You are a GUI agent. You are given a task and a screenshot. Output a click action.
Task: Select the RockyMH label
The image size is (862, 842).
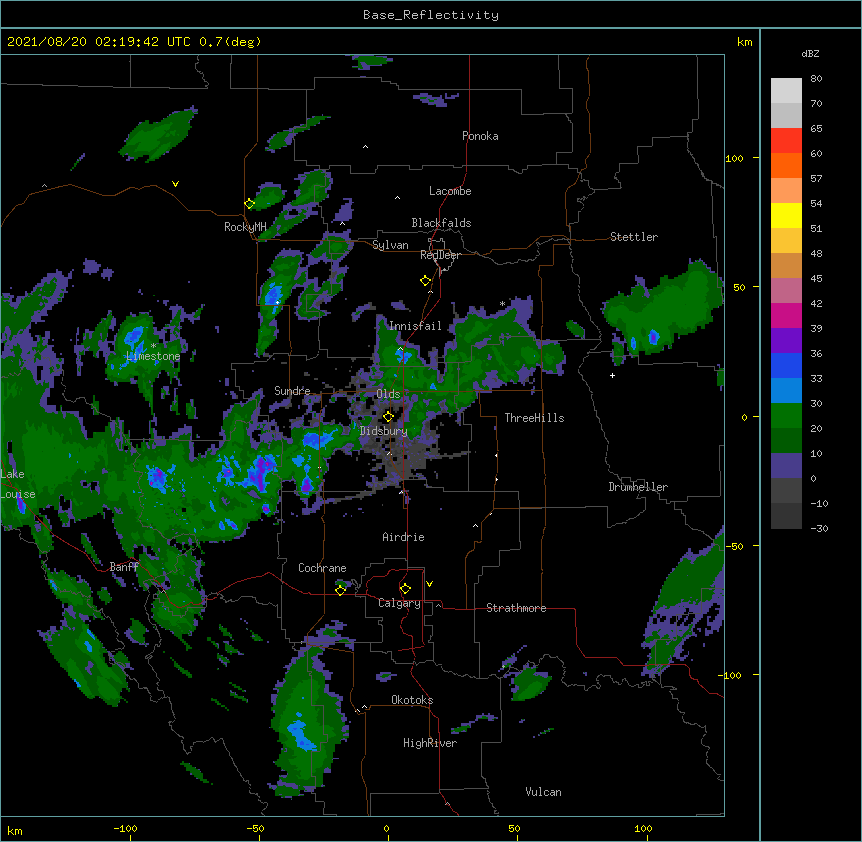click(x=245, y=227)
